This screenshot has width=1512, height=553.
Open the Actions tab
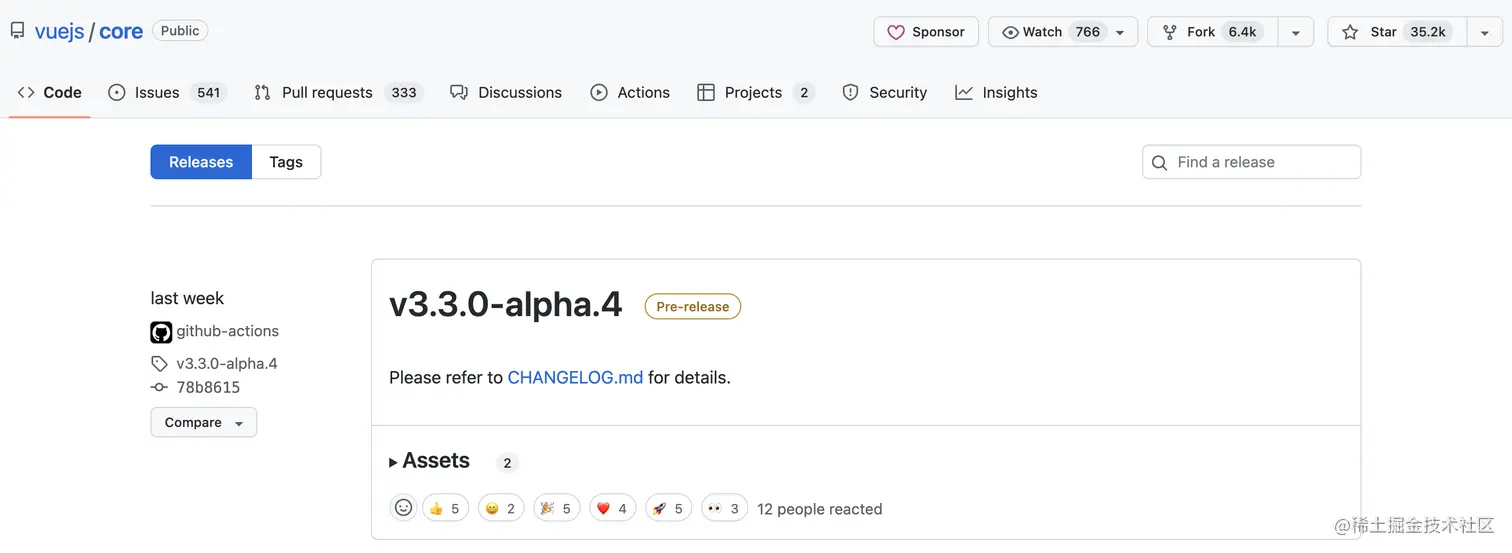click(x=630, y=92)
